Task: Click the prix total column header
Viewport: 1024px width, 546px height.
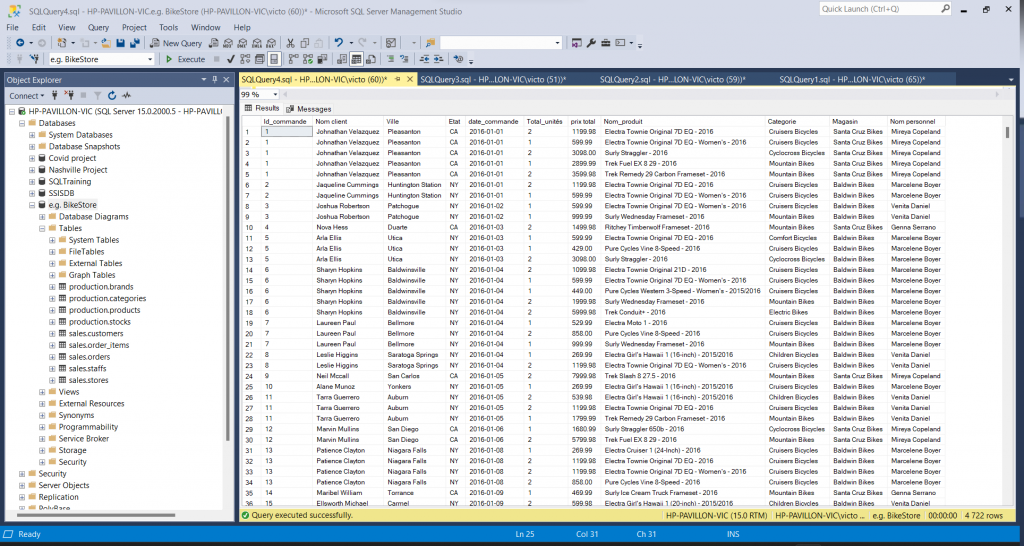Action: click(583, 121)
